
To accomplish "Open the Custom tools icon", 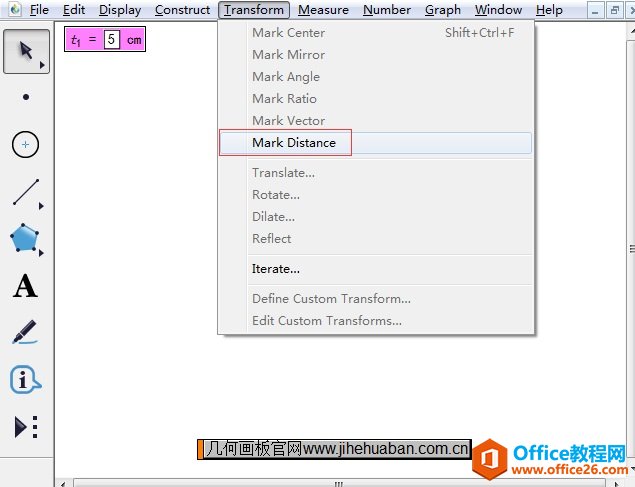I will coord(26,427).
